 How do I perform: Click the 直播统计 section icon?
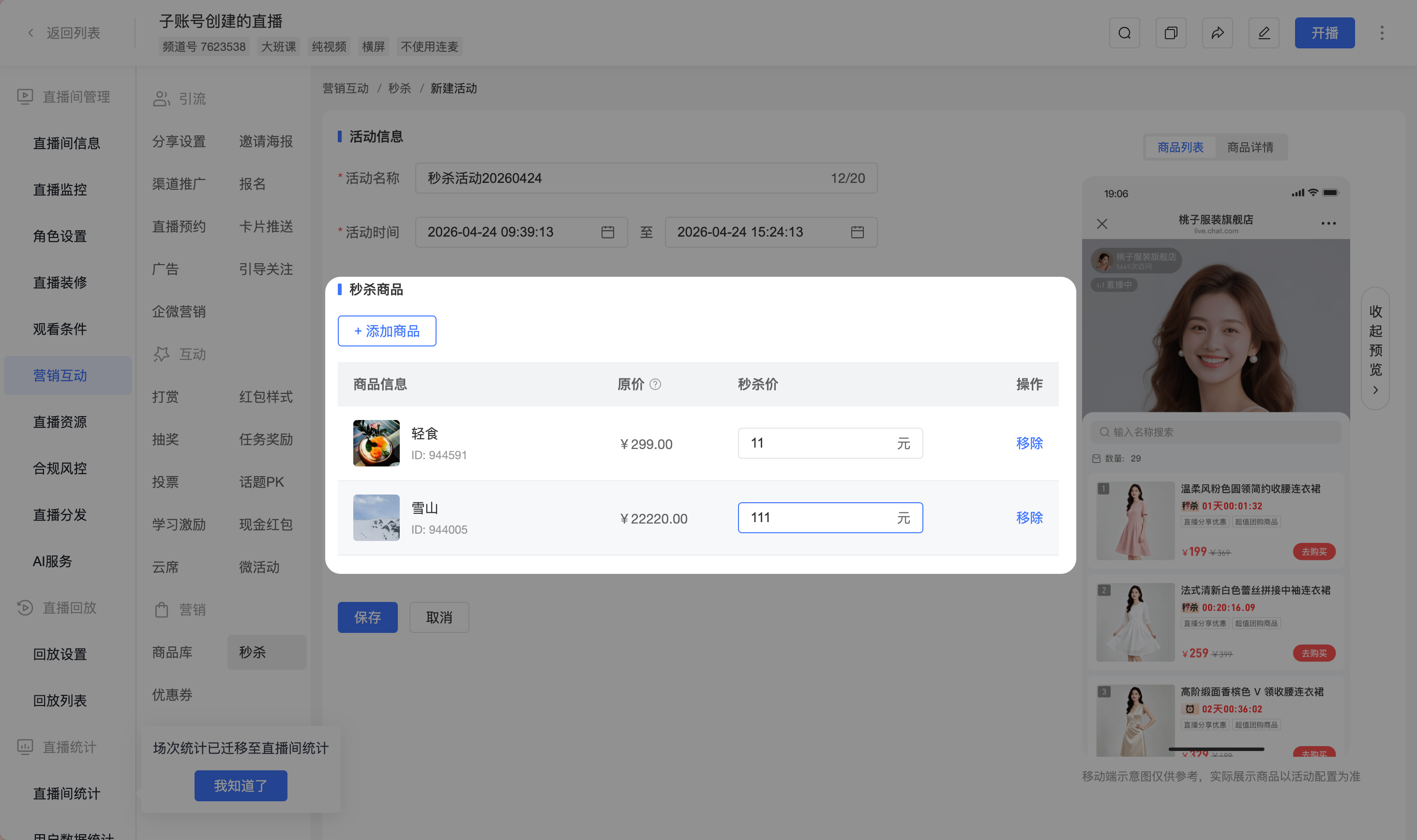[25, 747]
